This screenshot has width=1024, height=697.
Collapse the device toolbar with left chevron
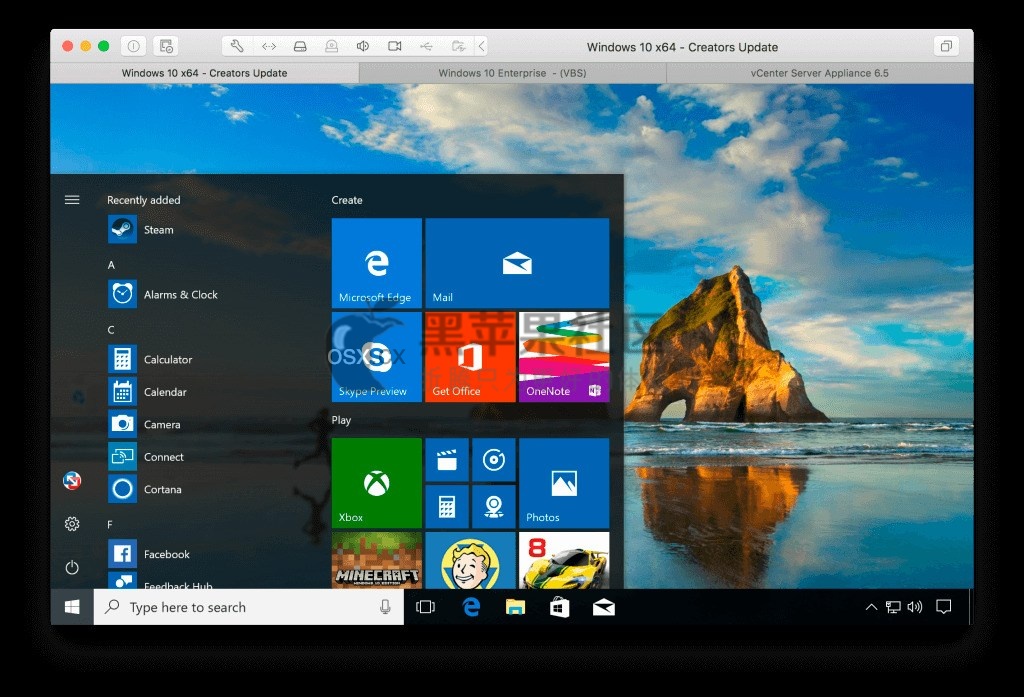[x=481, y=46]
